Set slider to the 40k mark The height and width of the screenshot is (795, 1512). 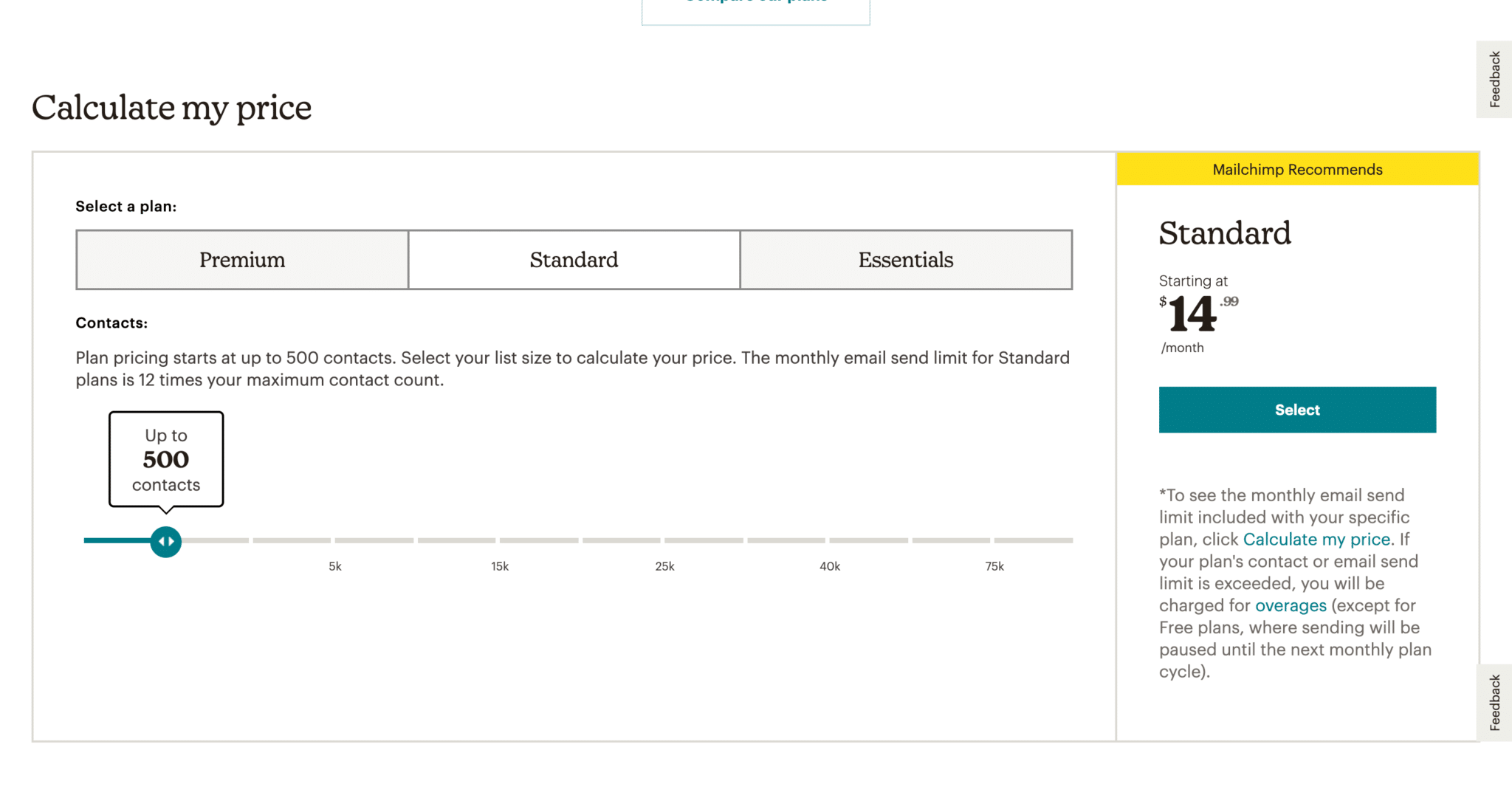pos(830,540)
